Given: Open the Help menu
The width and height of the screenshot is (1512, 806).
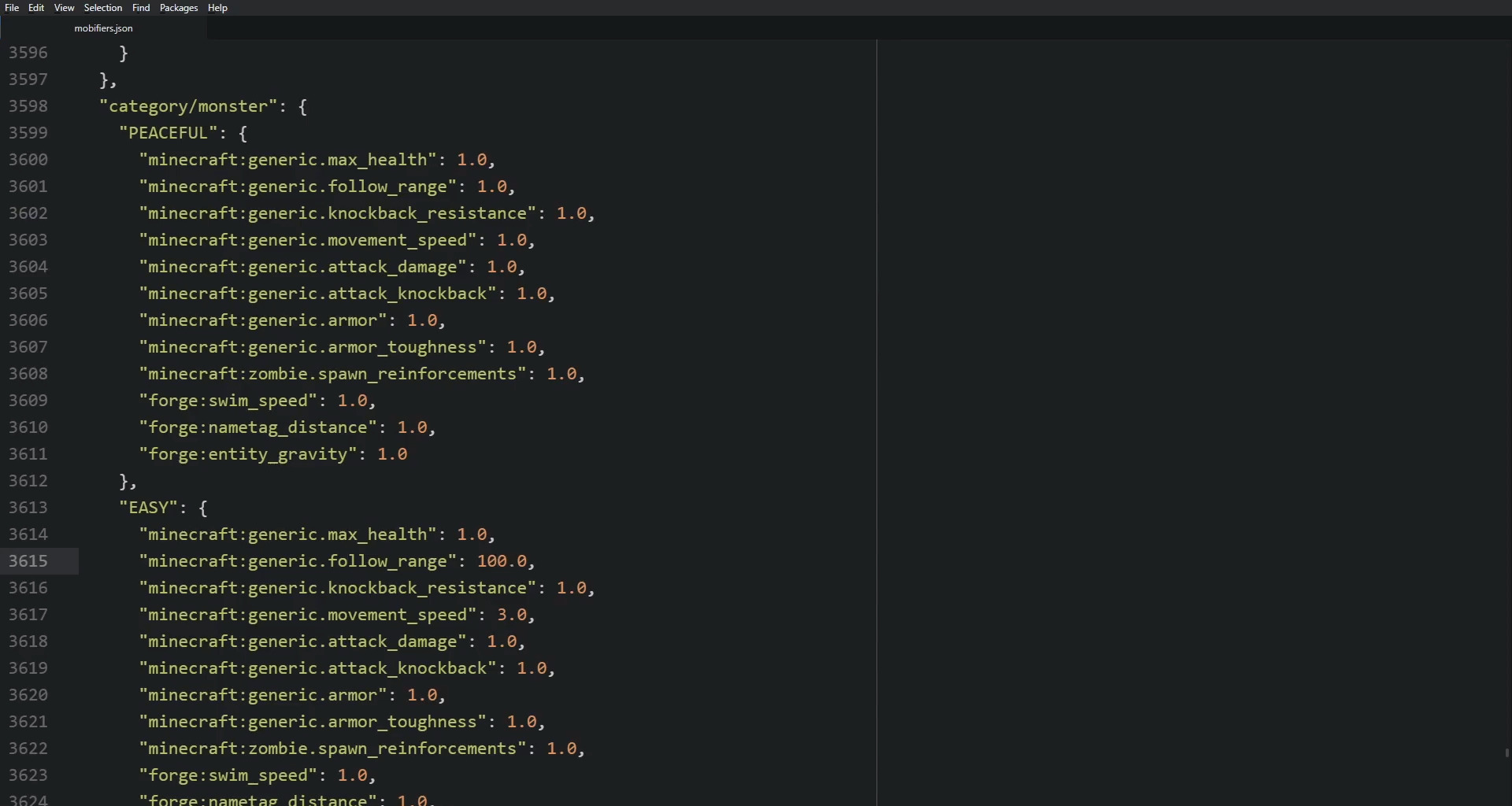Looking at the screenshot, I should pos(217,8).
